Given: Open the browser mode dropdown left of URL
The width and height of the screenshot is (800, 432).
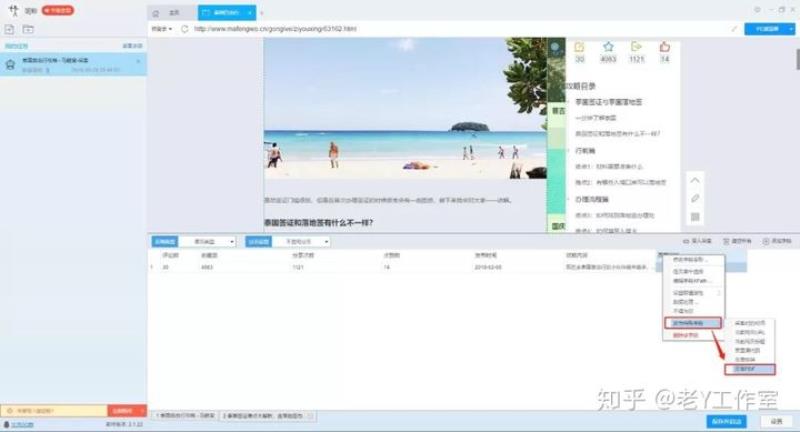Looking at the screenshot, I should click(x=162, y=29).
